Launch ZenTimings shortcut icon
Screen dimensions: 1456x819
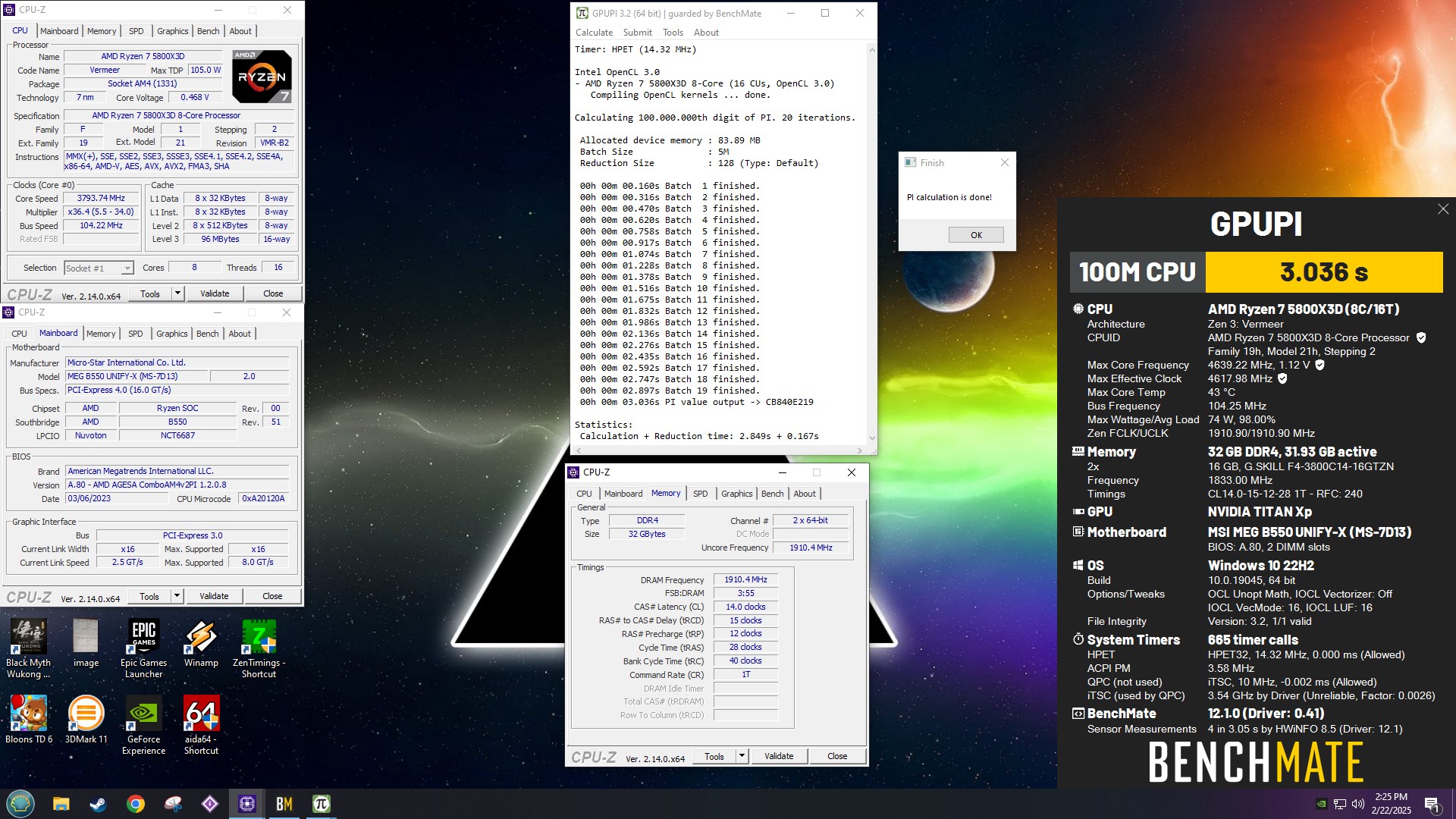[x=259, y=648]
